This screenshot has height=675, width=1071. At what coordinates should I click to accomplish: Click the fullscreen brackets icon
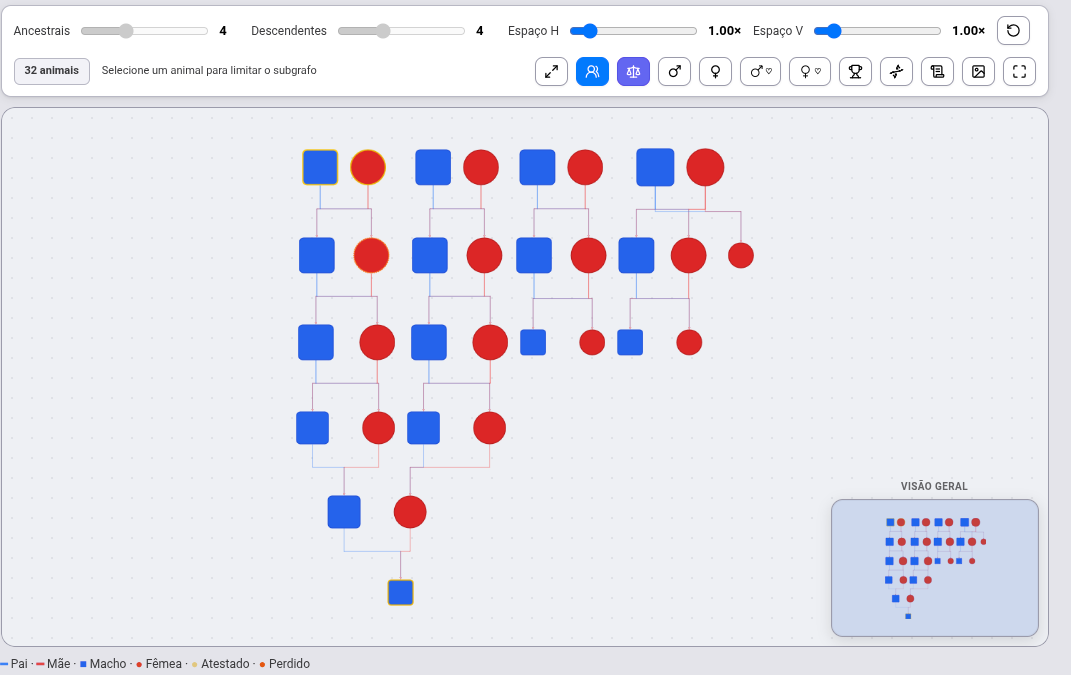[1019, 71]
